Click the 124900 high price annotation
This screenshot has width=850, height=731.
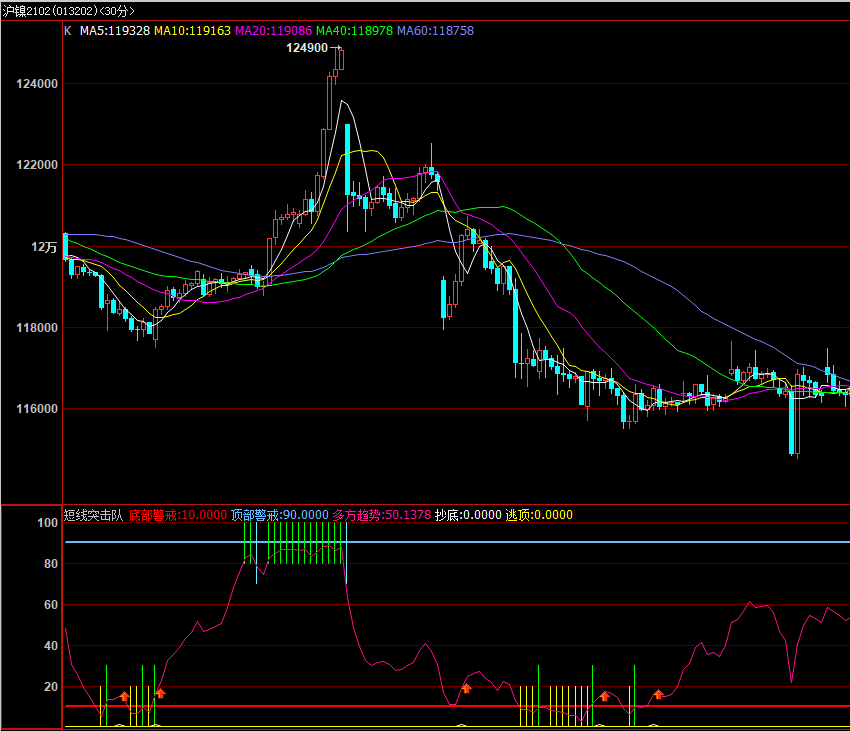[x=307, y=48]
